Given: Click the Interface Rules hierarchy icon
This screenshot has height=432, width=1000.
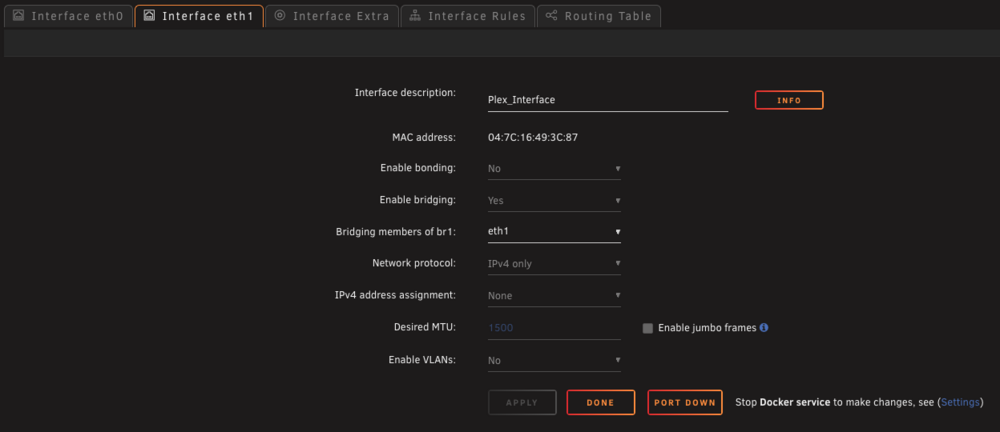Looking at the screenshot, I should point(415,15).
